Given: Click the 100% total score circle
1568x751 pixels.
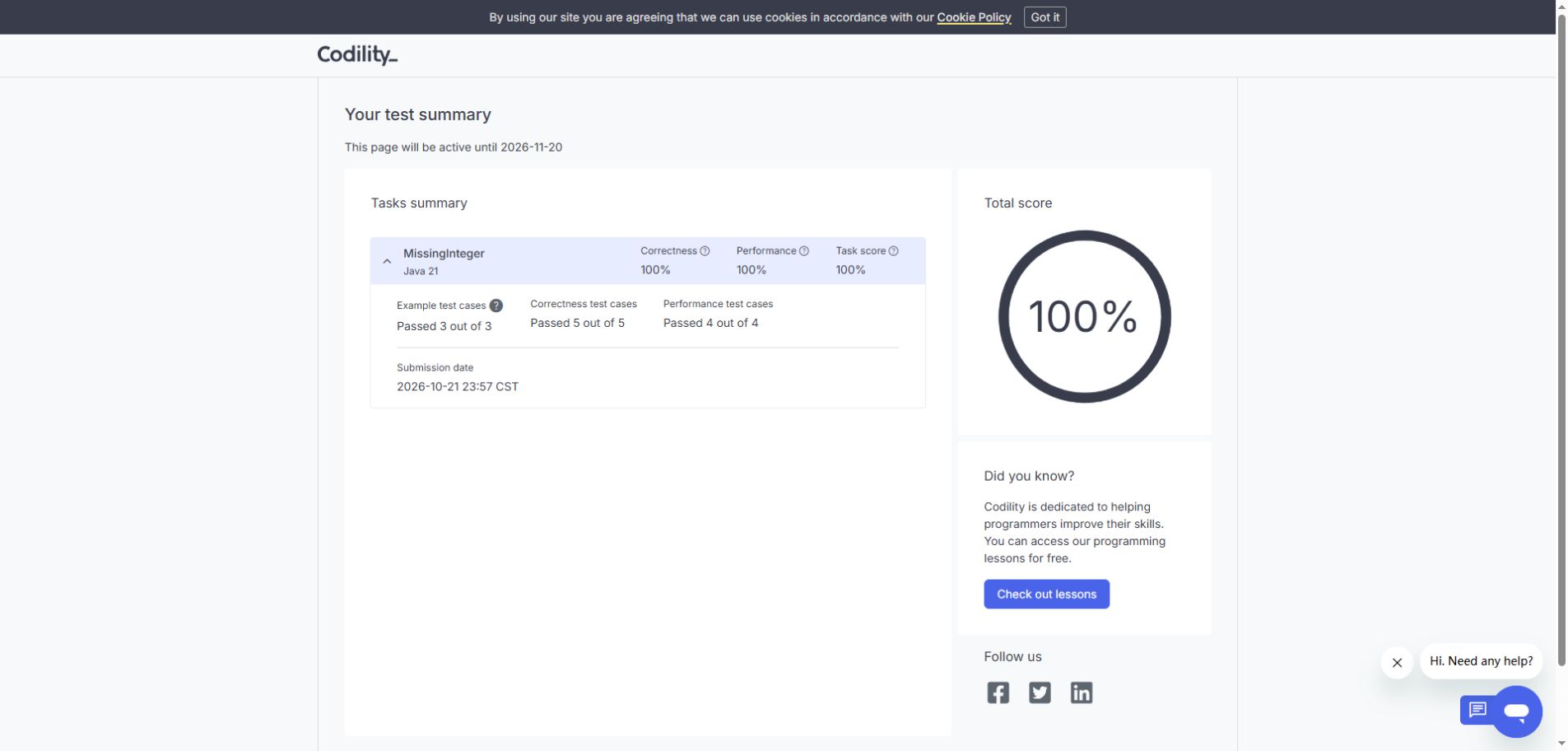Looking at the screenshot, I should (x=1084, y=316).
